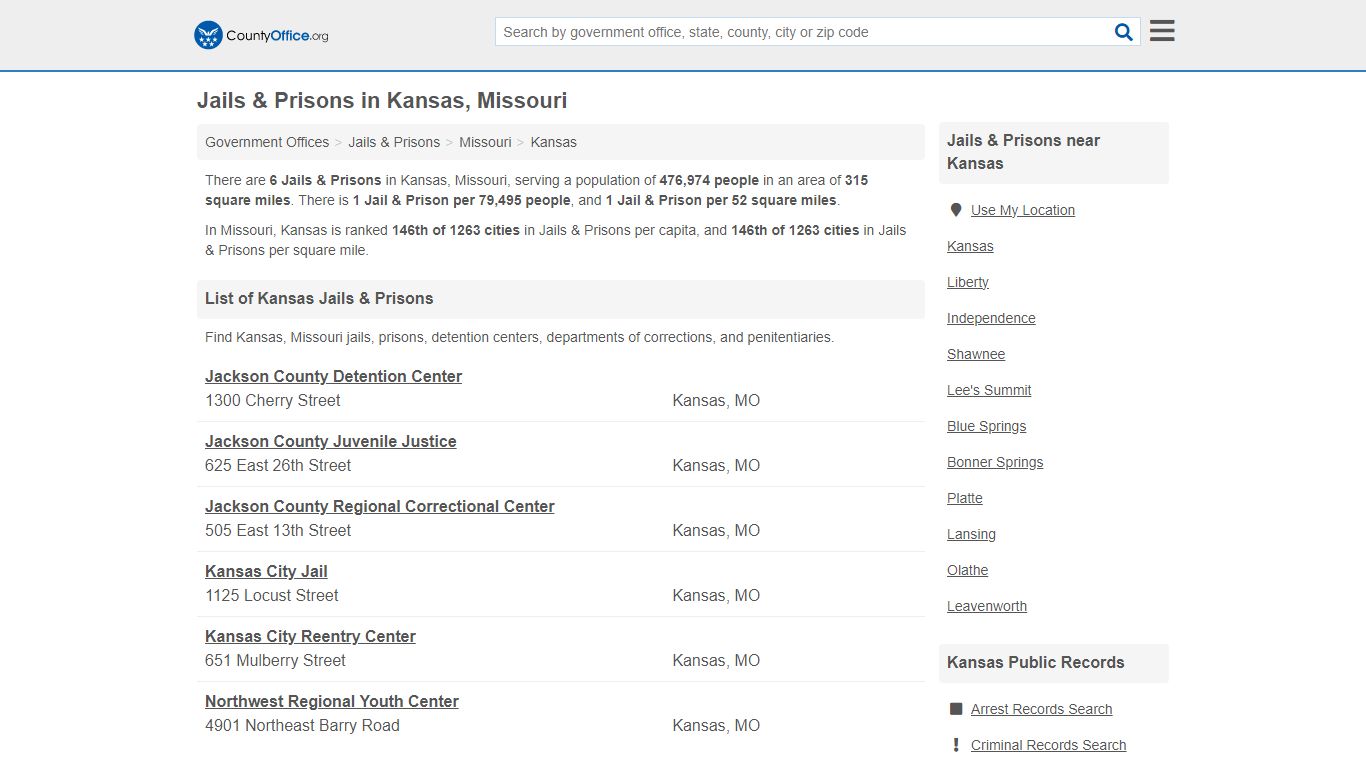This screenshot has width=1366, height=768.
Task: Open Jackson County Detention Center
Action: point(333,376)
